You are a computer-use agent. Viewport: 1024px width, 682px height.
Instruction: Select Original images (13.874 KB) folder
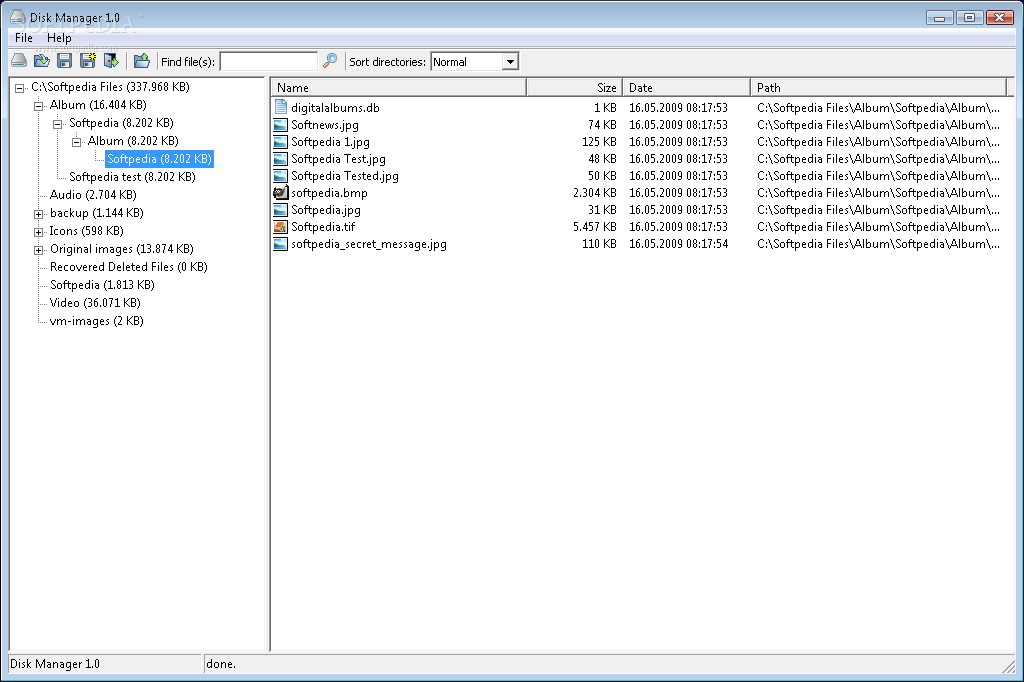coord(121,249)
